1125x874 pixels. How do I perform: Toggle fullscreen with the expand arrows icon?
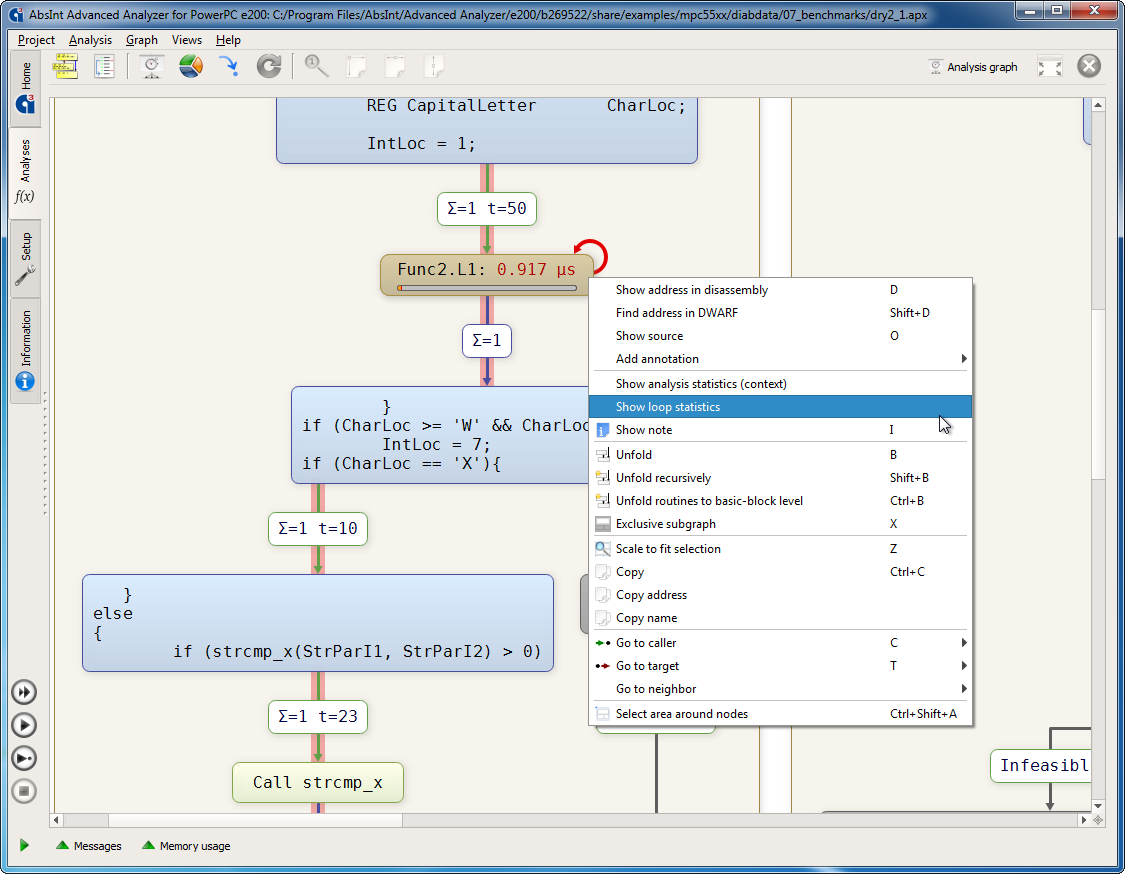tap(1050, 67)
